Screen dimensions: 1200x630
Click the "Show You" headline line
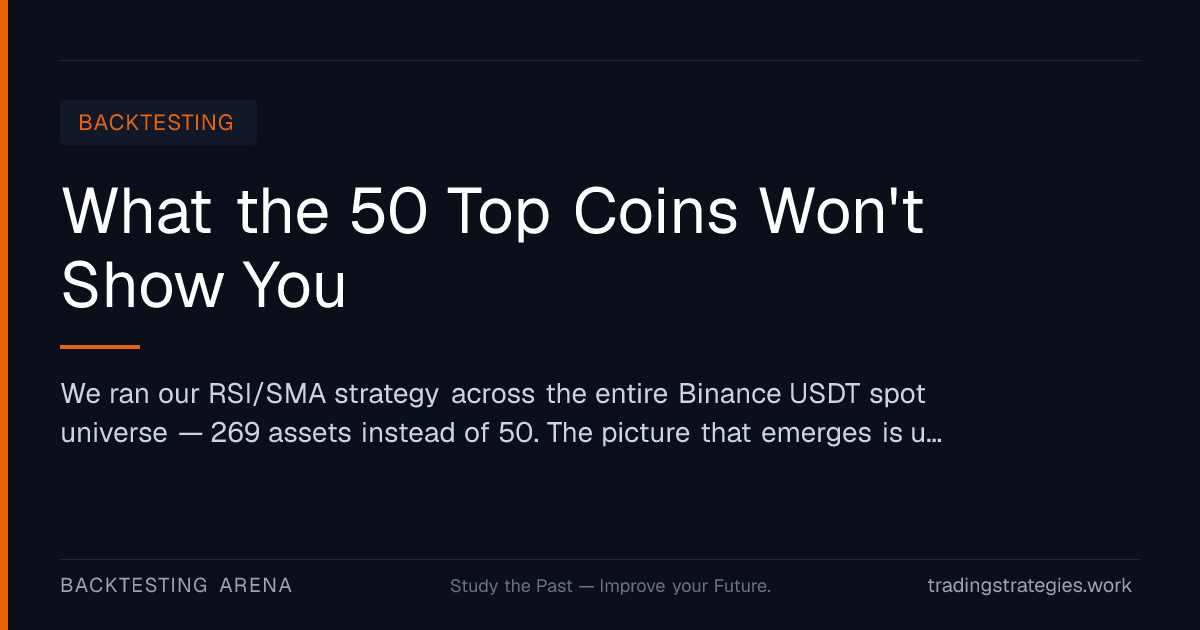click(x=204, y=286)
